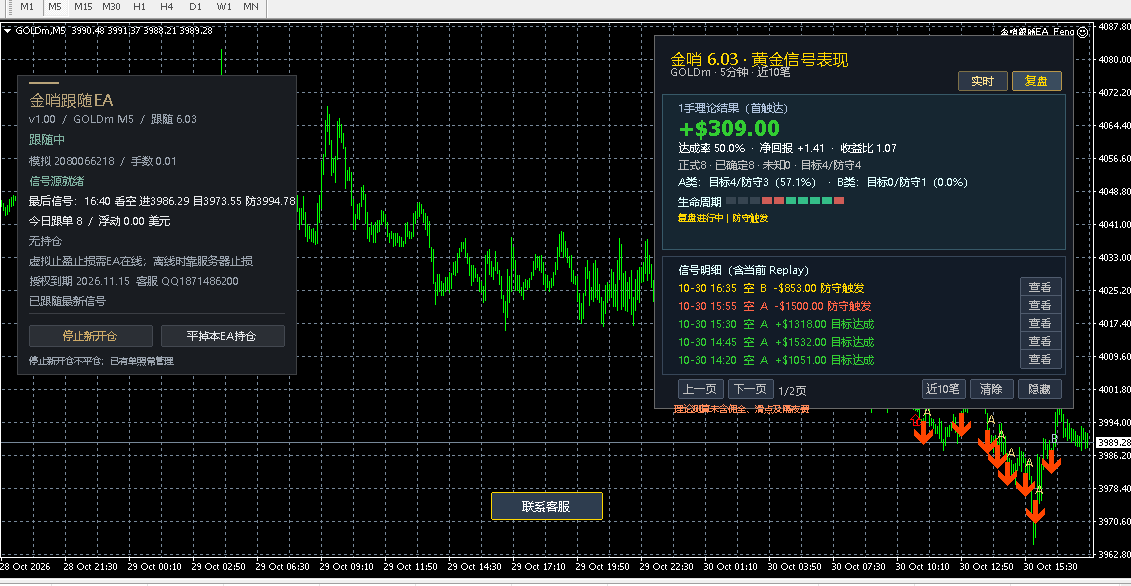The height and width of the screenshot is (586, 1131).
Task: Click the 联系客服 contact support button
Action: (547, 506)
